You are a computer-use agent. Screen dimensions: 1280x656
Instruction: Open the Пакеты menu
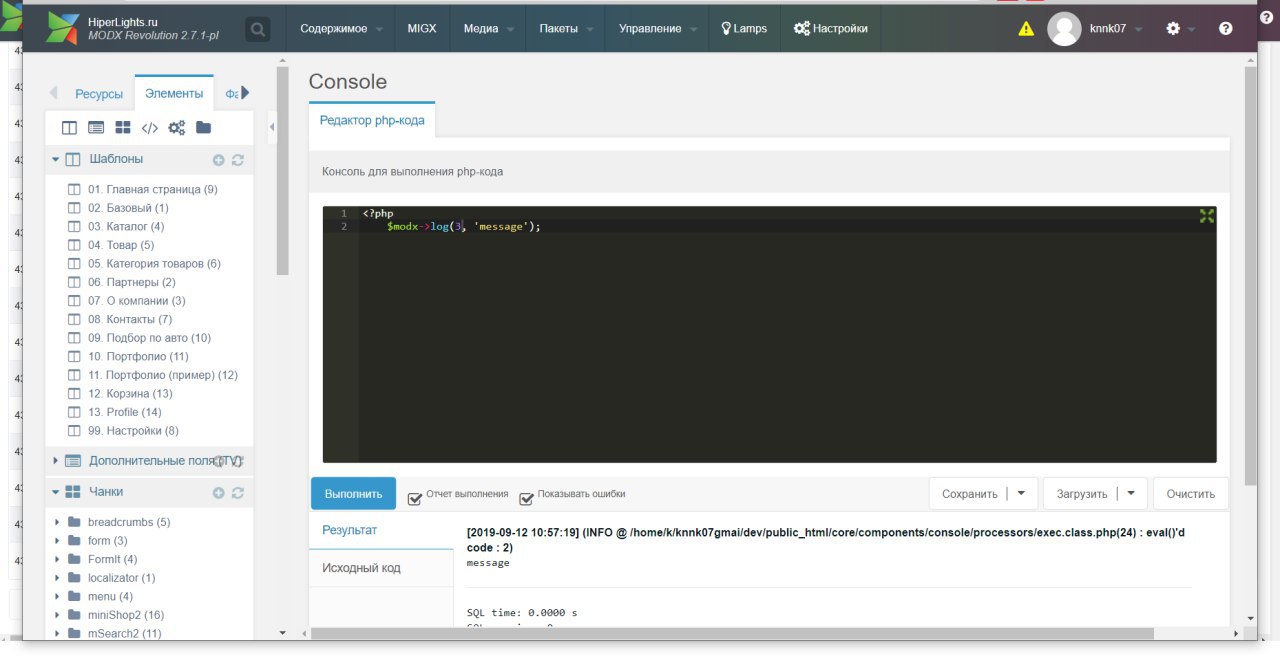click(565, 29)
